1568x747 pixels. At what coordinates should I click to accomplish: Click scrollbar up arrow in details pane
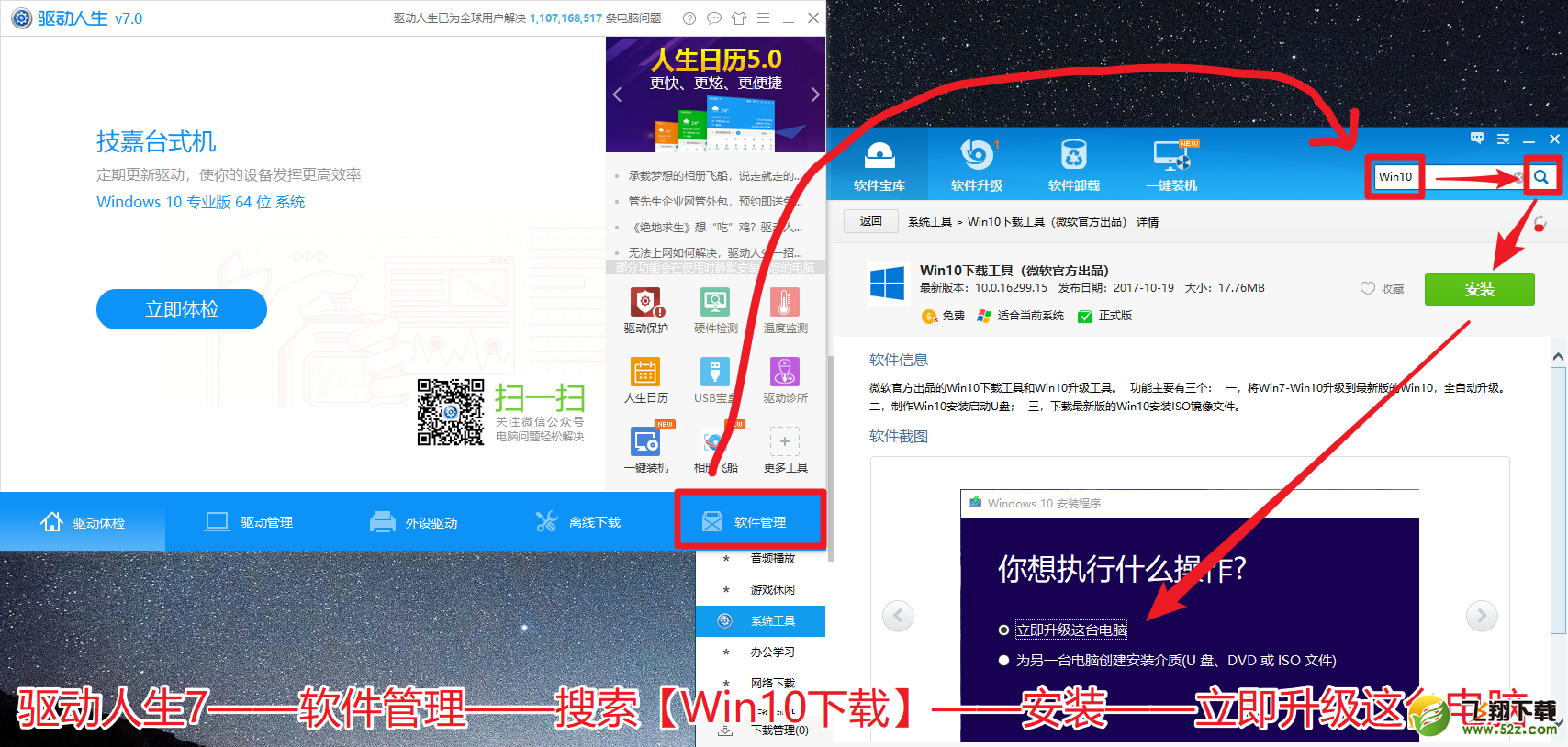[x=1558, y=356]
